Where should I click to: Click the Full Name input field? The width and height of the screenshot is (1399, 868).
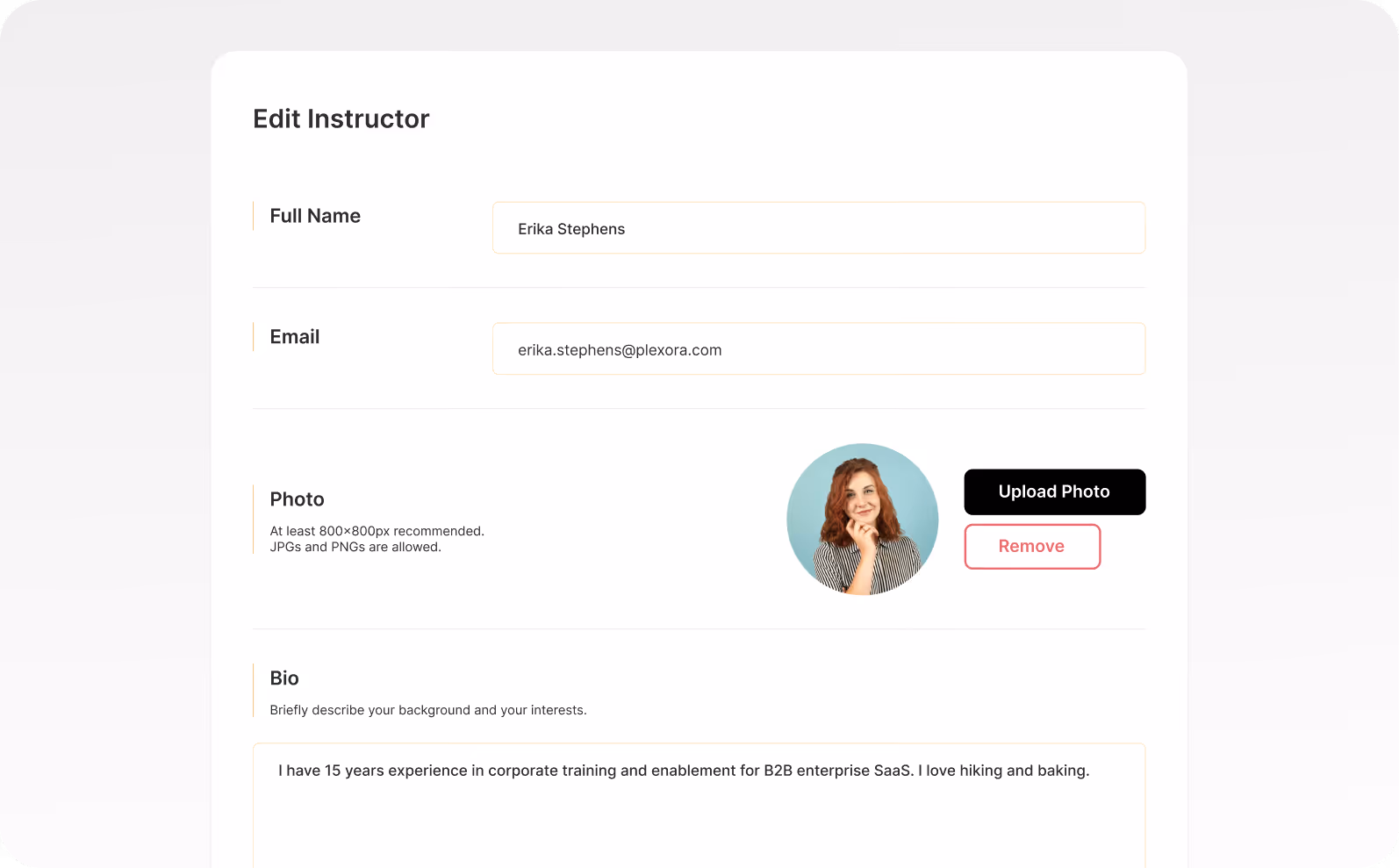(x=818, y=228)
